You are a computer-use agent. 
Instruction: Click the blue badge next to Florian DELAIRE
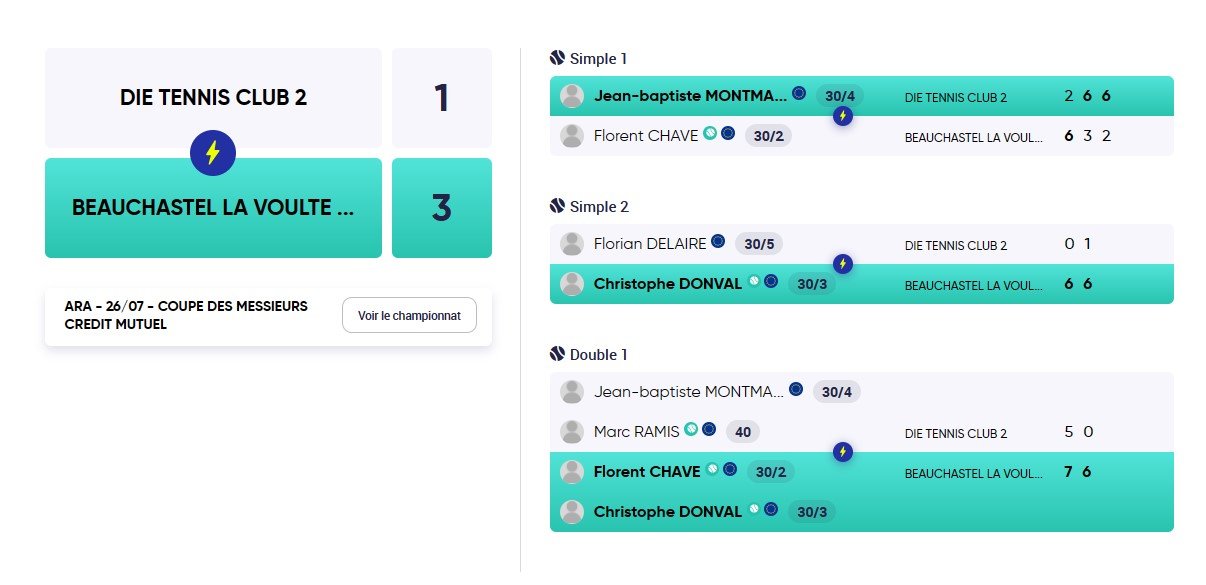[717, 242]
